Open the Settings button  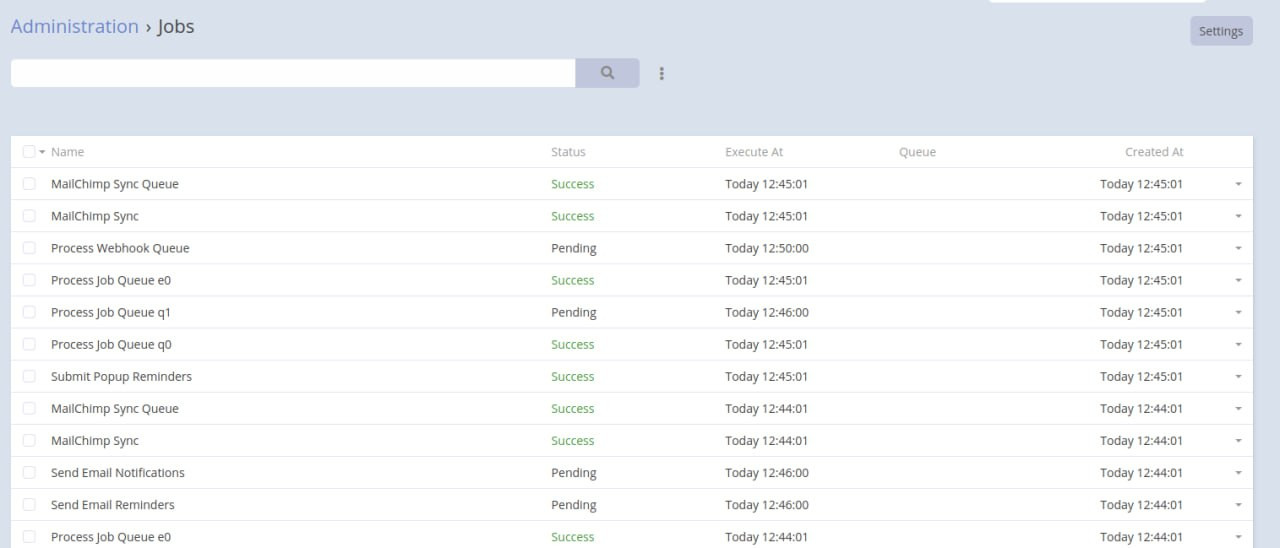coord(1220,31)
